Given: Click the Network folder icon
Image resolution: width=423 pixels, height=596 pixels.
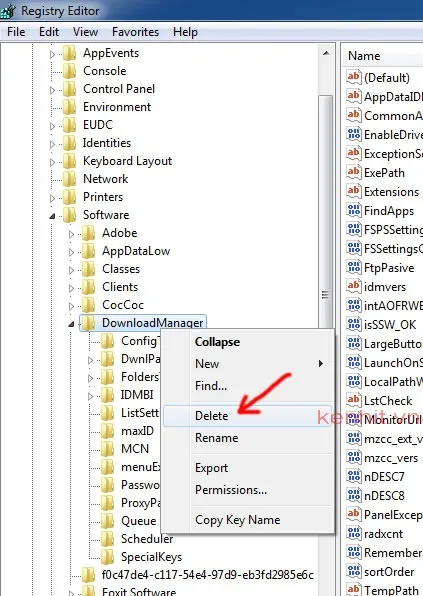Looking at the screenshot, I should tap(70, 179).
